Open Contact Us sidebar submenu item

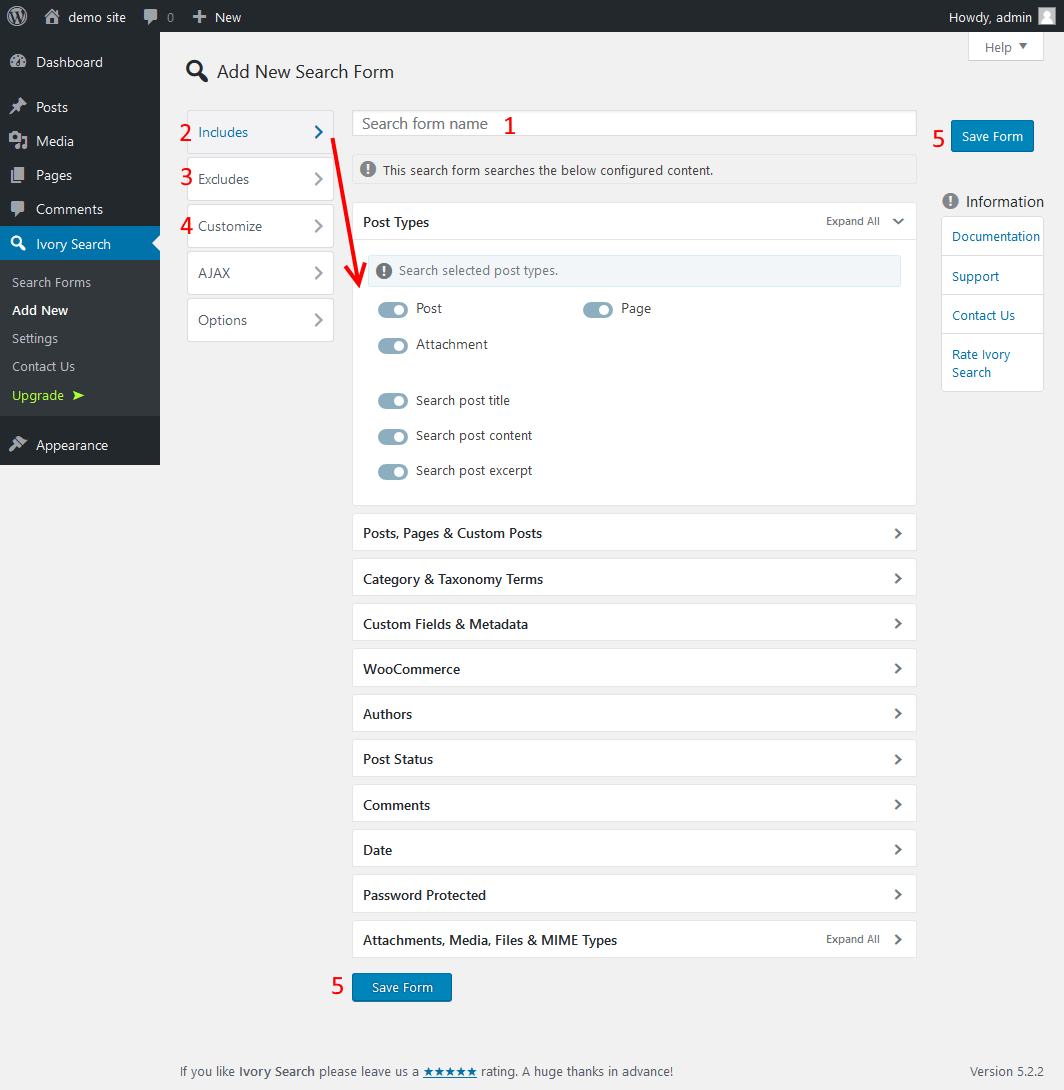(43, 366)
